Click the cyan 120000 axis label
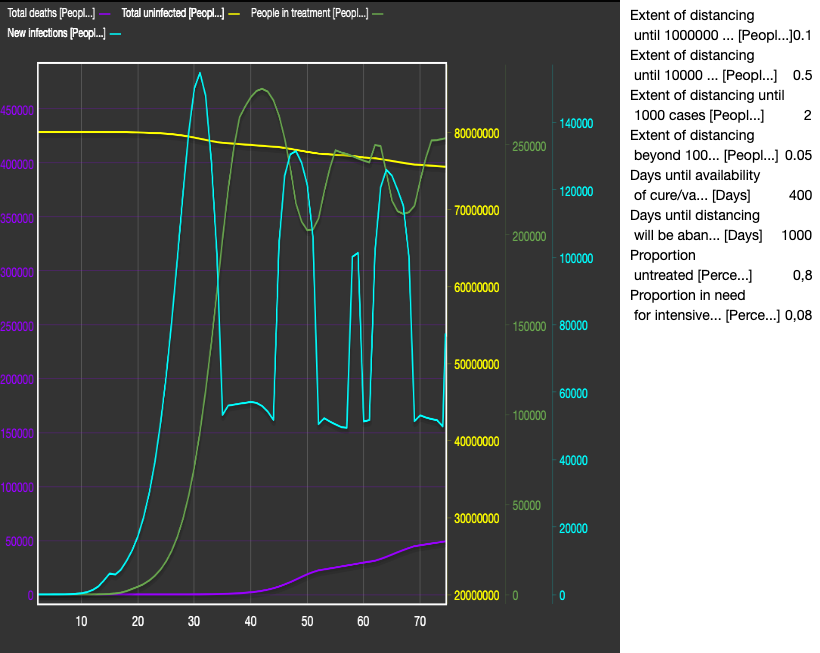820x653 pixels. (576, 191)
